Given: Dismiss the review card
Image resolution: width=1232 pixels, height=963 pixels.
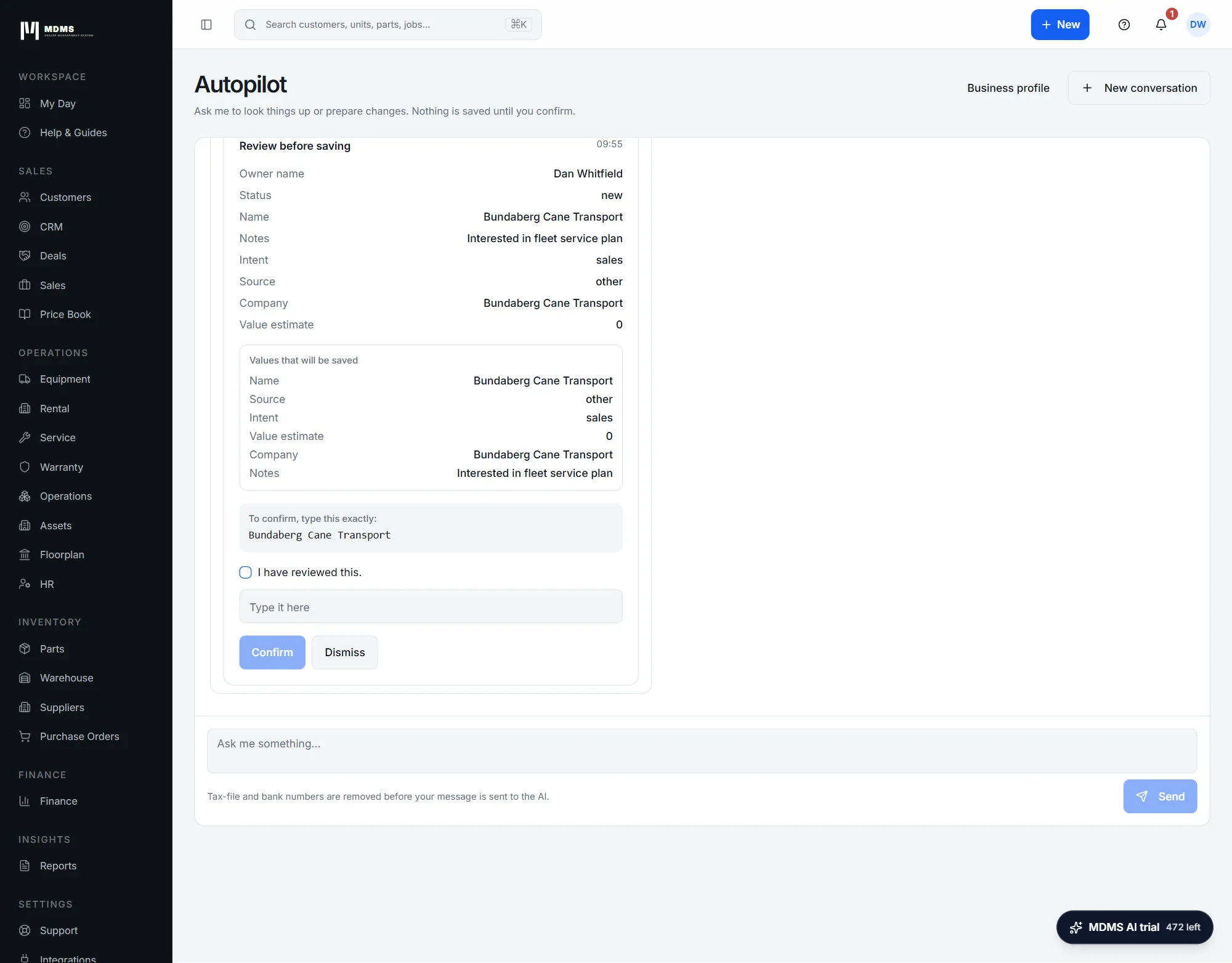Looking at the screenshot, I should pos(345,652).
